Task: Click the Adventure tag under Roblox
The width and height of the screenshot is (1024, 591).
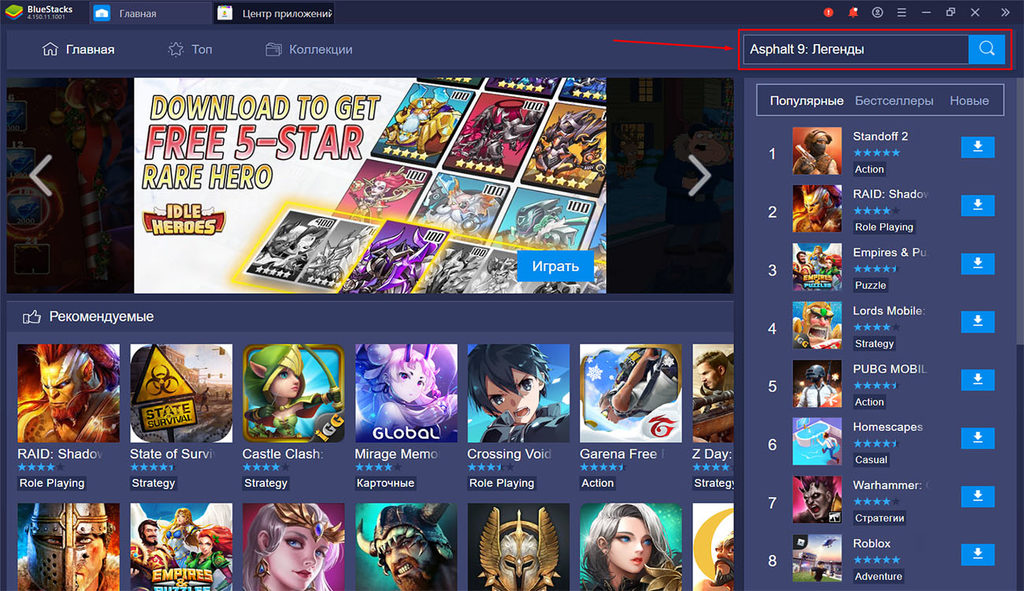Action: tap(878, 577)
